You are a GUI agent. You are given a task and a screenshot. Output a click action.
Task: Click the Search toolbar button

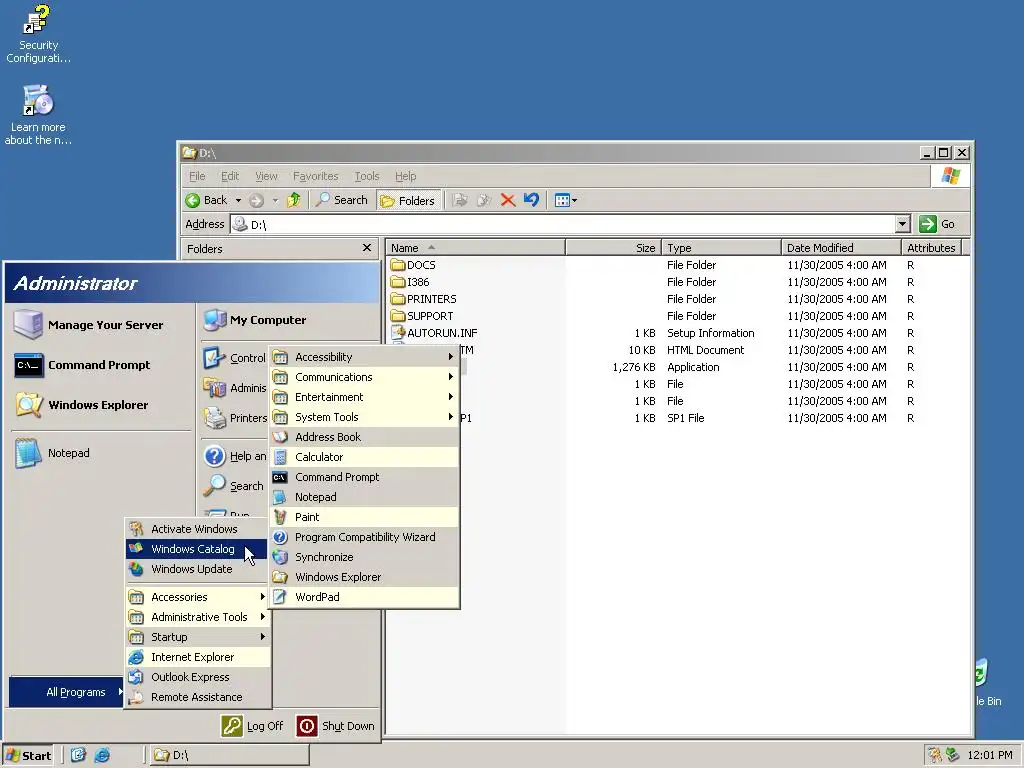click(x=342, y=200)
